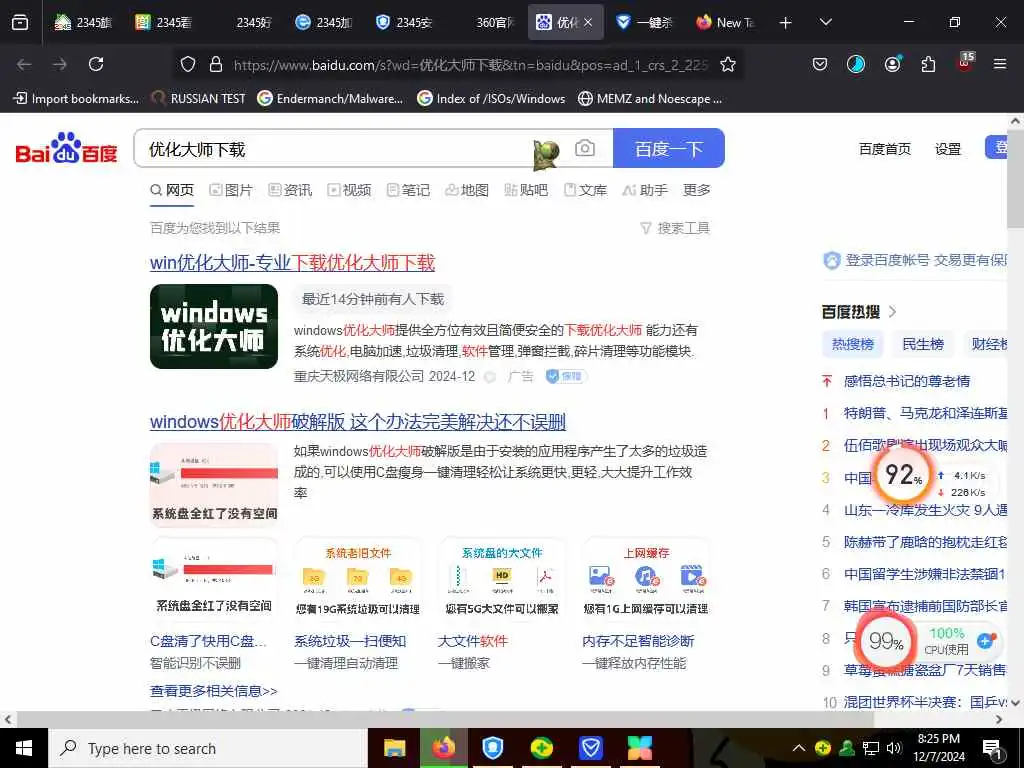Open a new tab with plus button
Image resolution: width=1024 pixels, height=768 pixels.
point(786,23)
